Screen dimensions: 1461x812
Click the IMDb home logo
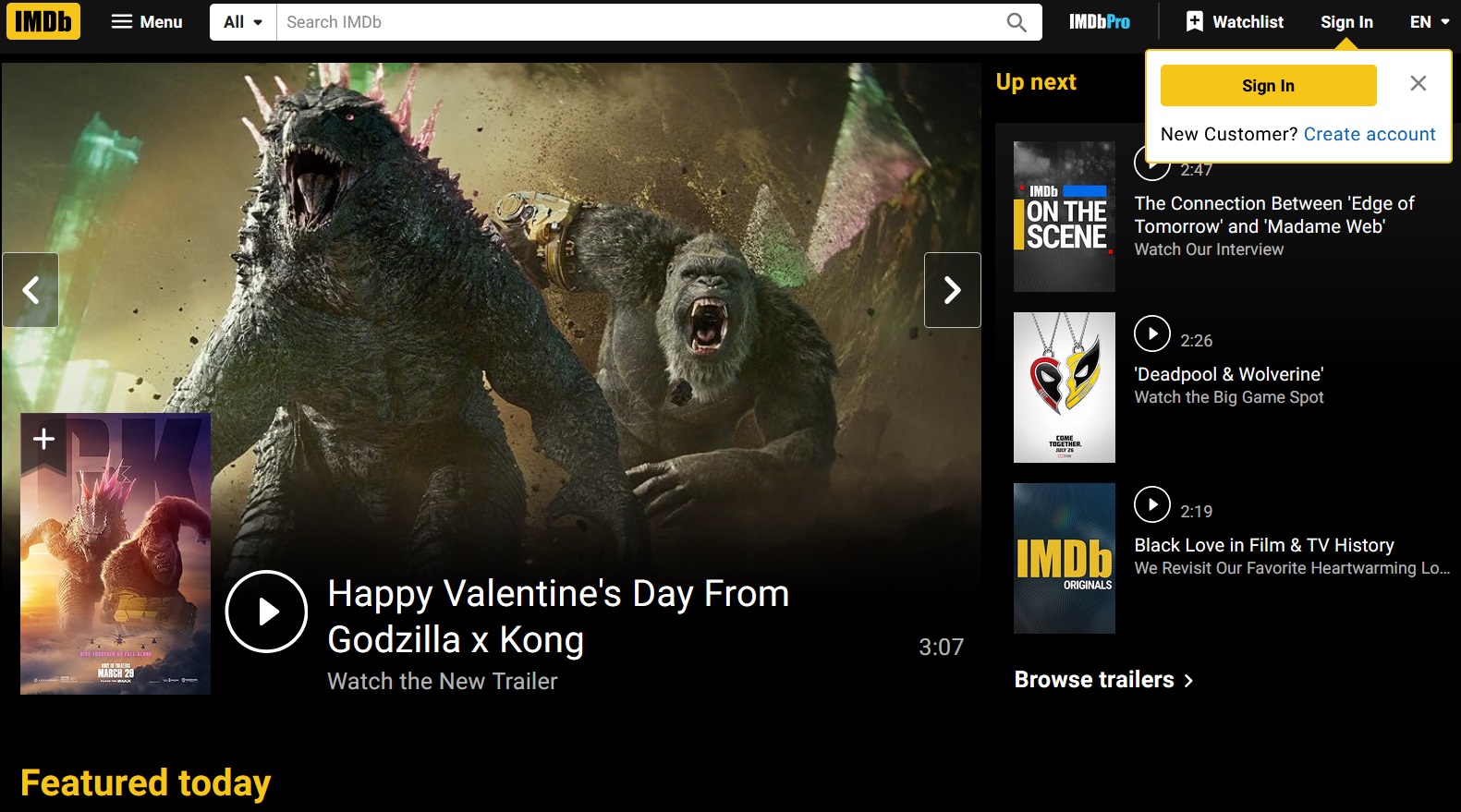click(x=43, y=21)
